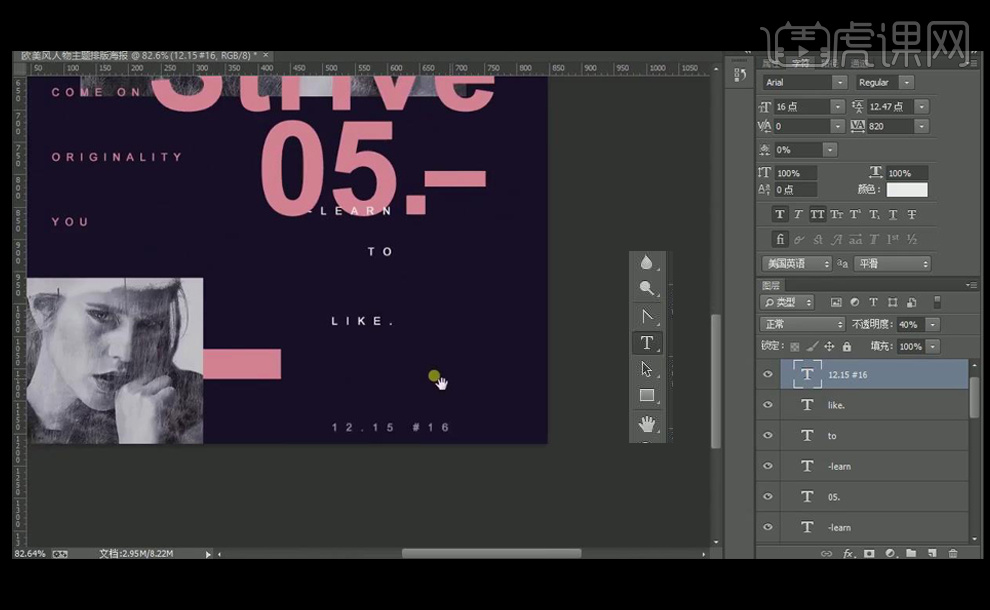The height and width of the screenshot is (610, 990).
Task: Apply Underline text style
Action: tap(893, 215)
